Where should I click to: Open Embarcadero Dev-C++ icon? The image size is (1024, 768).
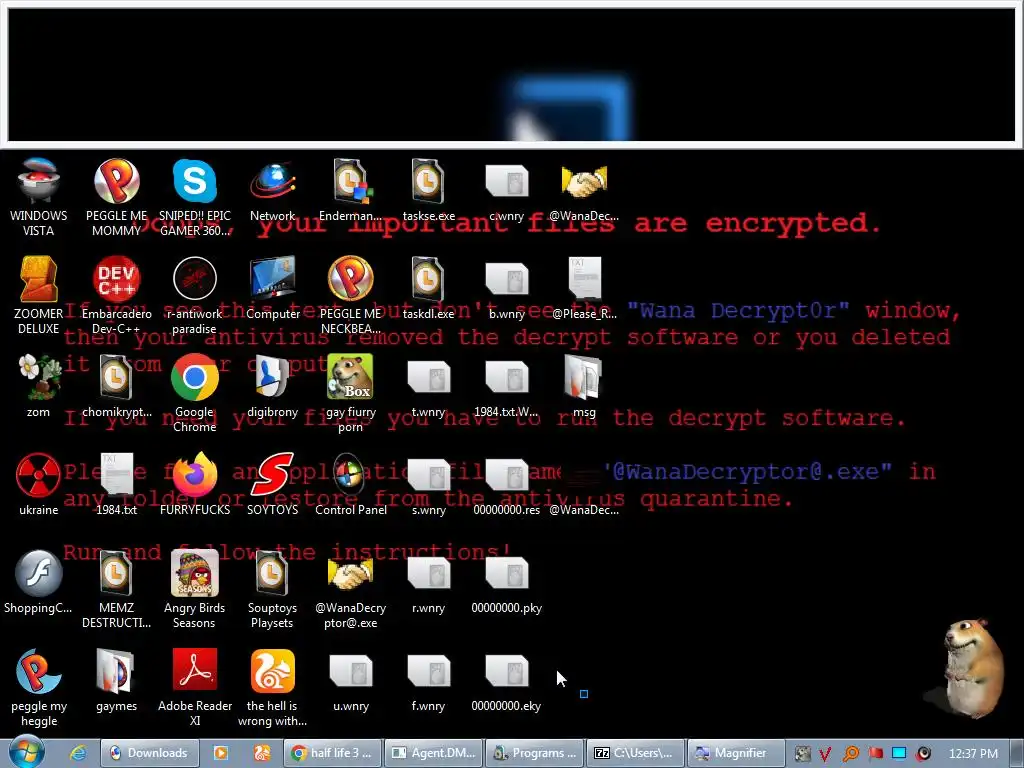pos(116,295)
